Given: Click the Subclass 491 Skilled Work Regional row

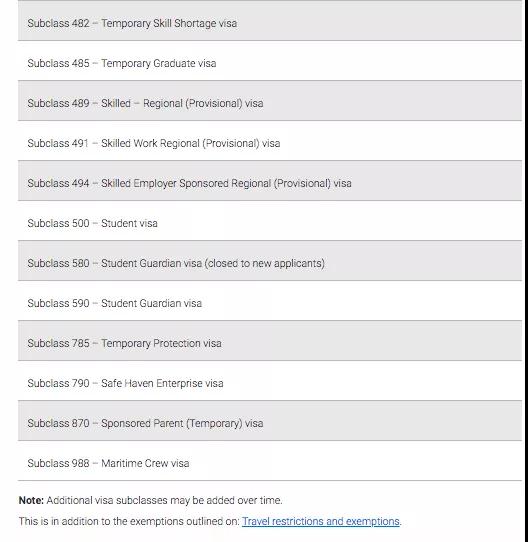Looking at the screenshot, I should 270,141.
